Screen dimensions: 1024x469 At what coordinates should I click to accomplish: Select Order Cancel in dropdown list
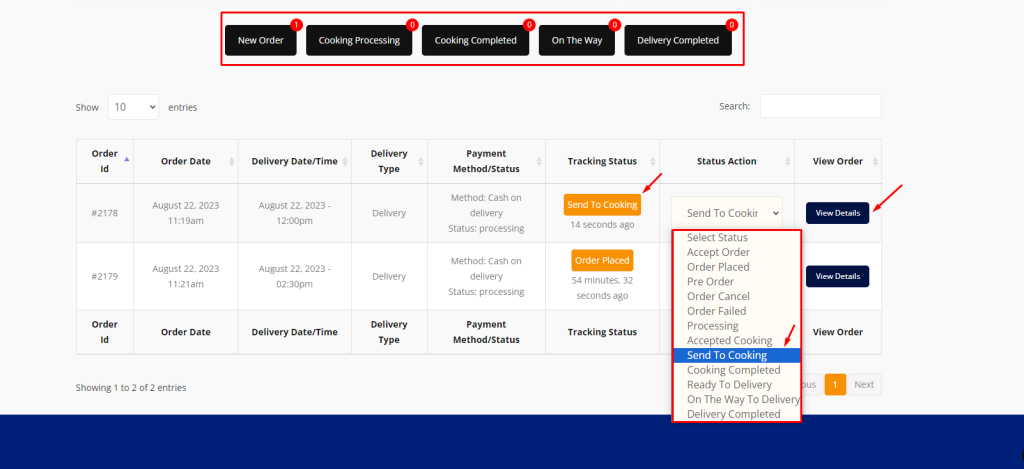(x=718, y=297)
